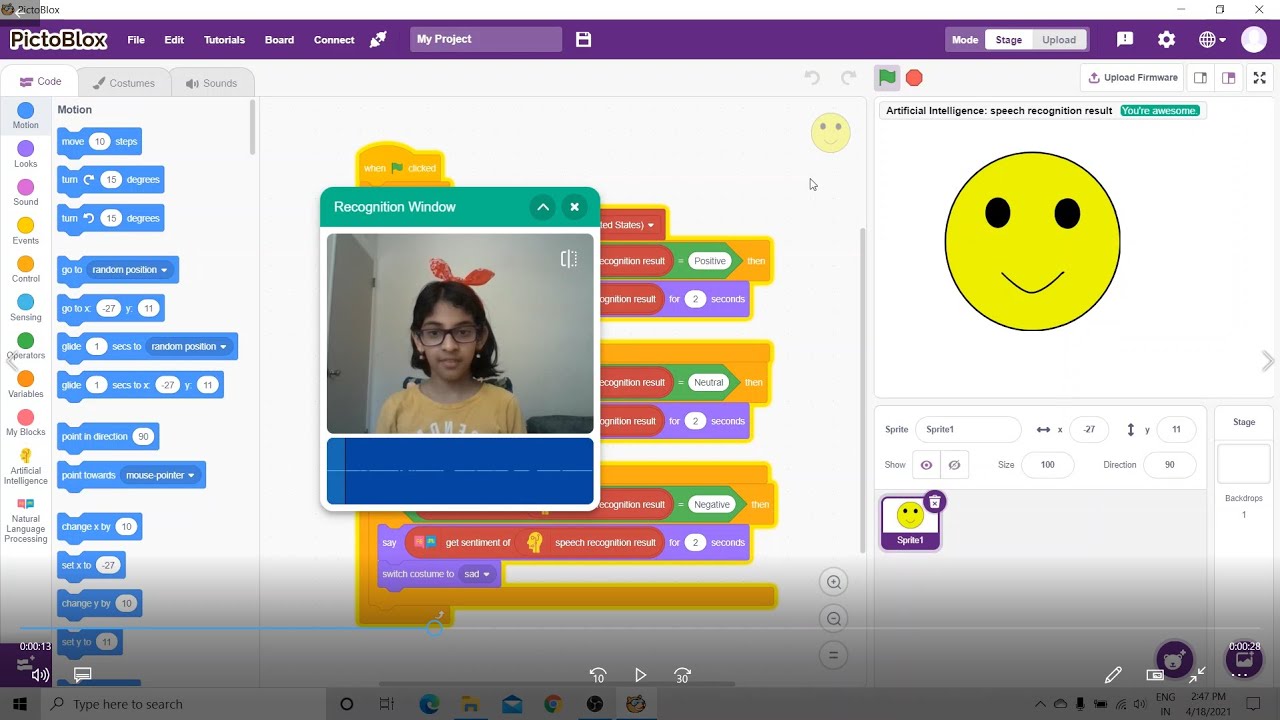The width and height of the screenshot is (1280, 720).
Task: Switch to the Costumes tab
Action: coord(123,83)
